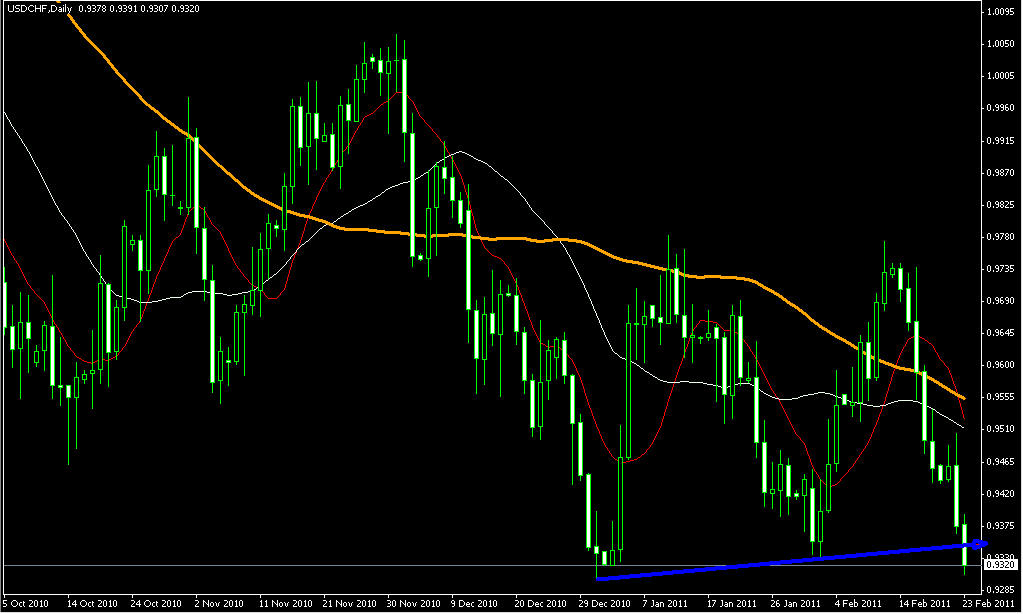Select the 26 Jan 2011 date label

click(794, 604)
